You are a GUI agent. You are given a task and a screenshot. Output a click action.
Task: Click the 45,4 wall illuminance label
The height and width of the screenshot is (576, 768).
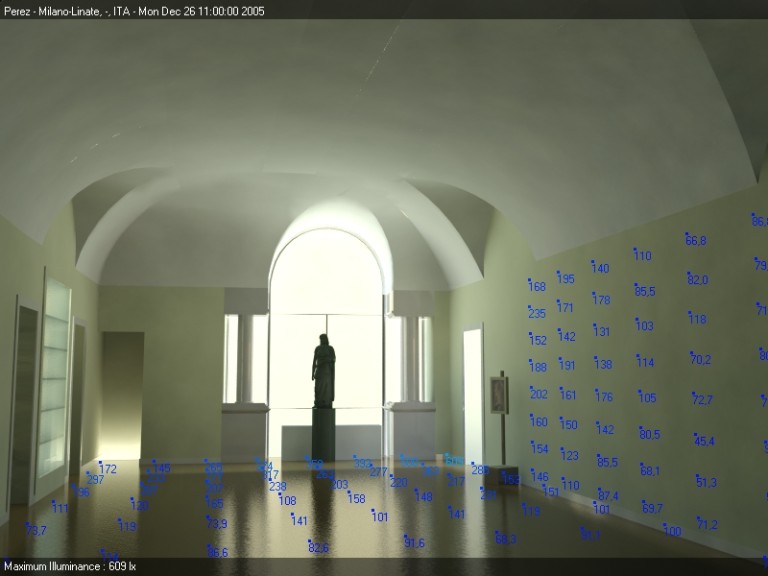click(x=704, y=441)
